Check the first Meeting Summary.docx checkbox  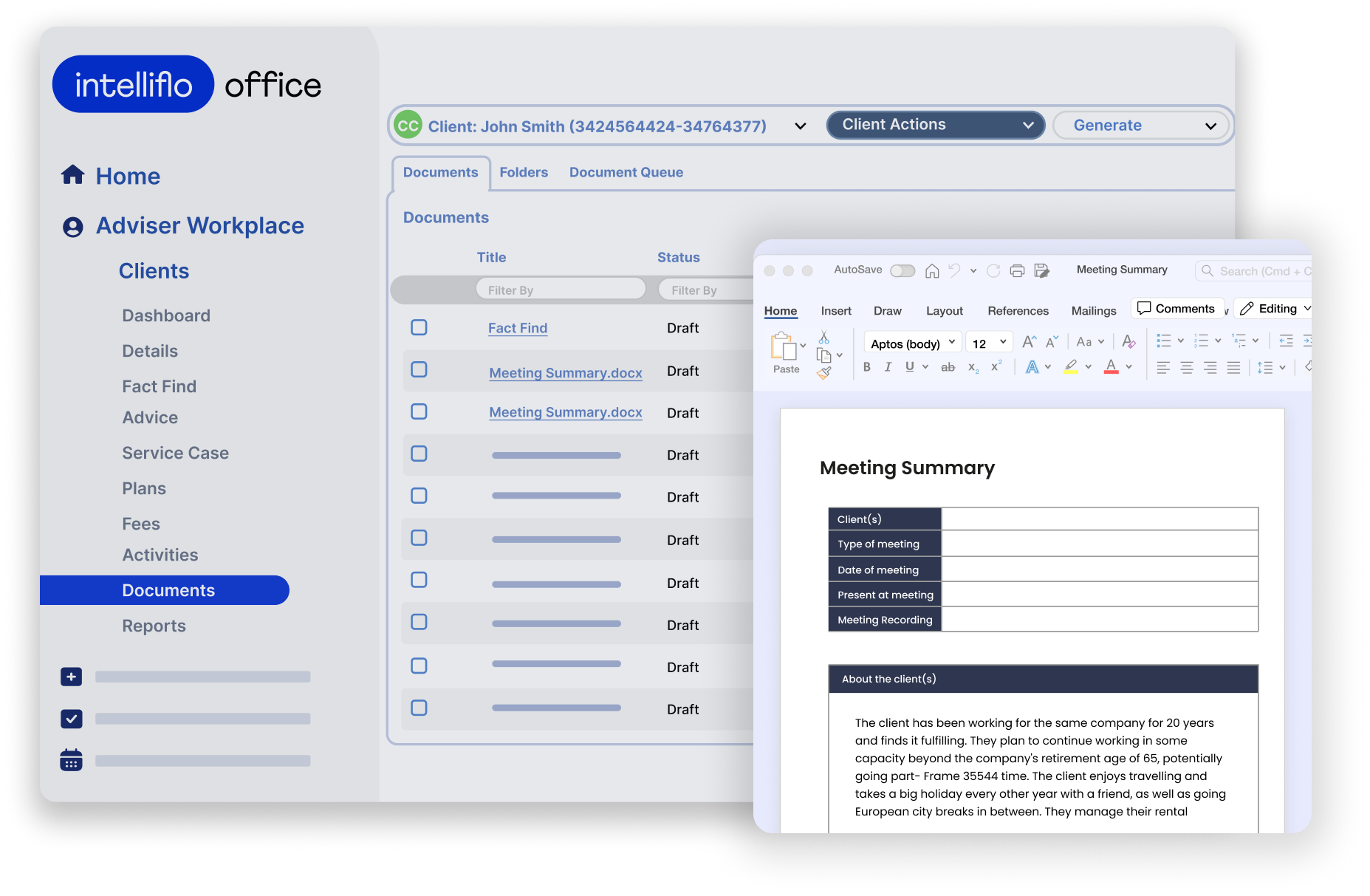pos(419,369)
